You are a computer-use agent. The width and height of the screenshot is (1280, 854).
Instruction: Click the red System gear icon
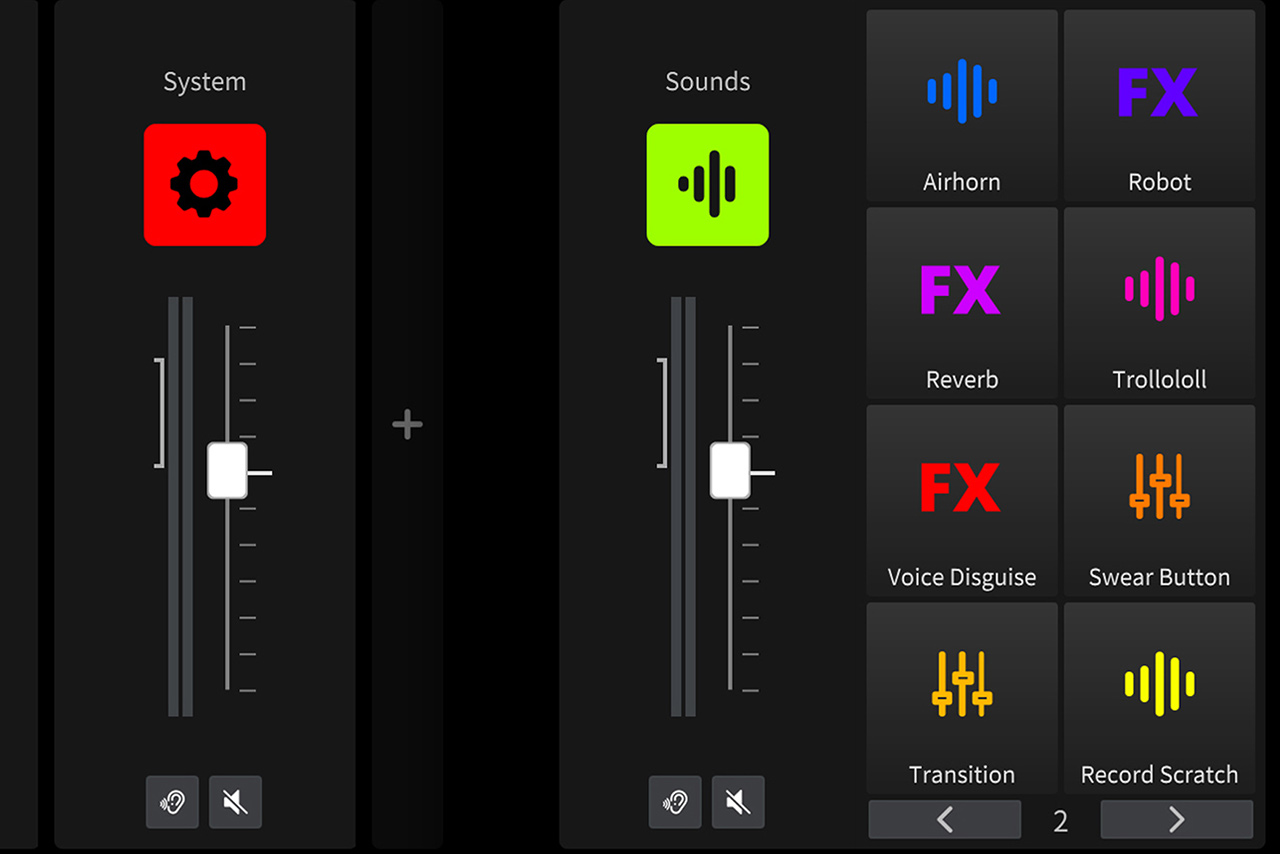tap(205, 185)
